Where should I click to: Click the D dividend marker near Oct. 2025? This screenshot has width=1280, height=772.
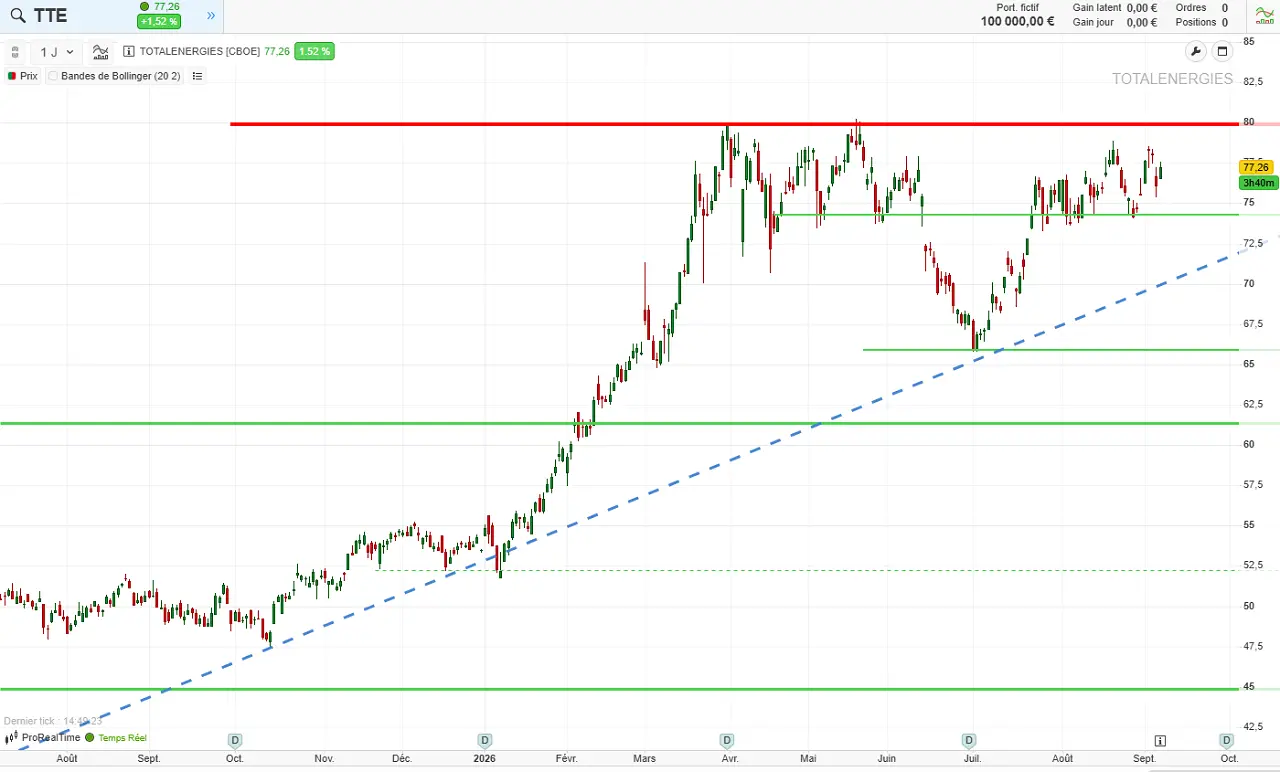click(235, 741)
